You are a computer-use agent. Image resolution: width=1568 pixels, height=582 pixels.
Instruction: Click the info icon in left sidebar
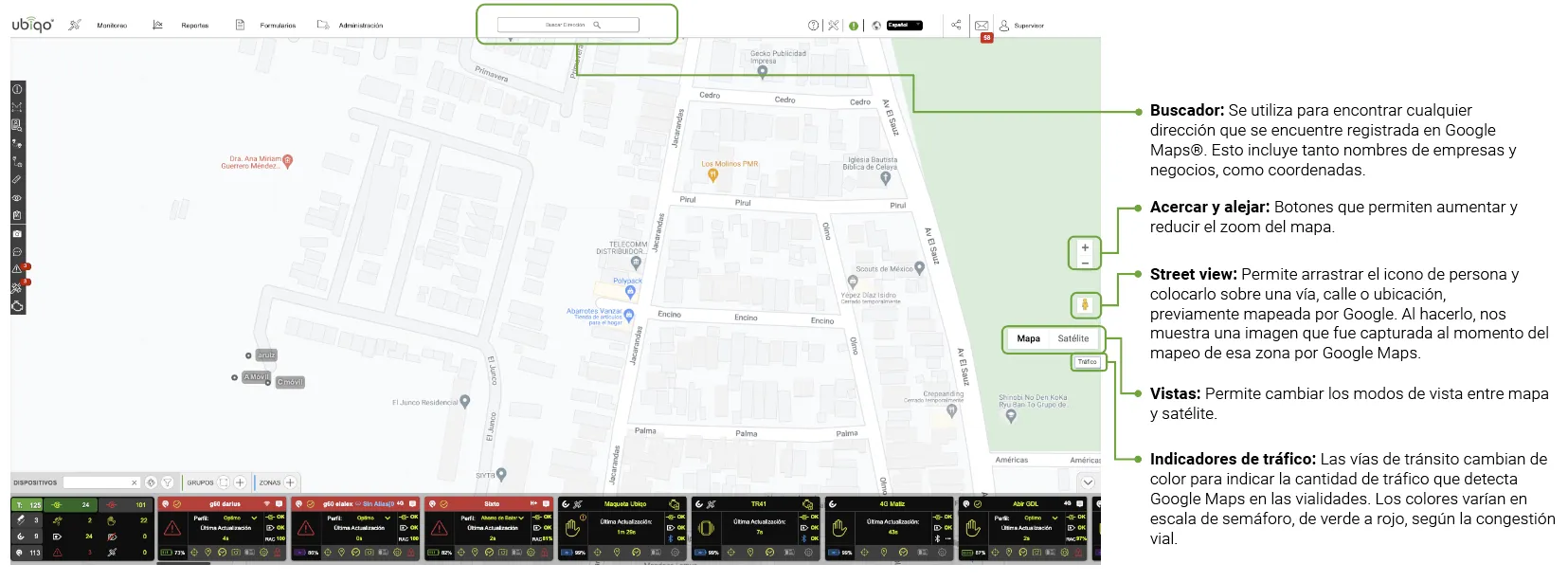pyautogui.click(x=17, y=89)
